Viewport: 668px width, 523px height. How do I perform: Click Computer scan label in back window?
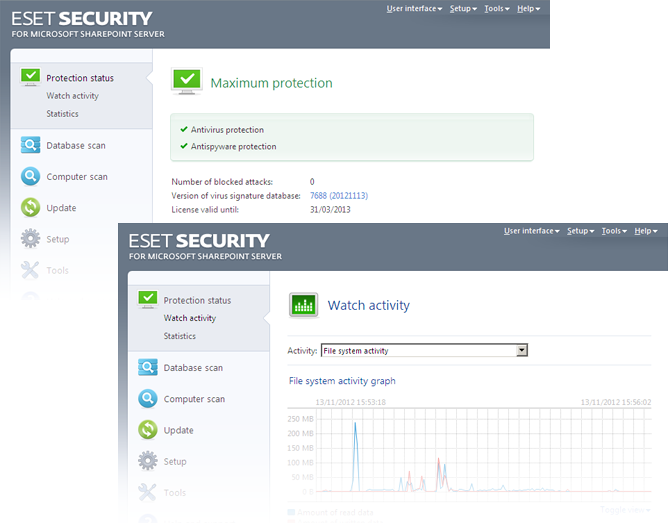pyautogui.click(x=77, y=177)
